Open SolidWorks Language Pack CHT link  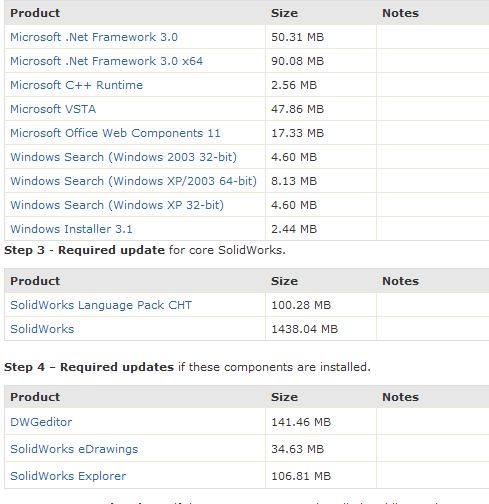tap(101, 305)
